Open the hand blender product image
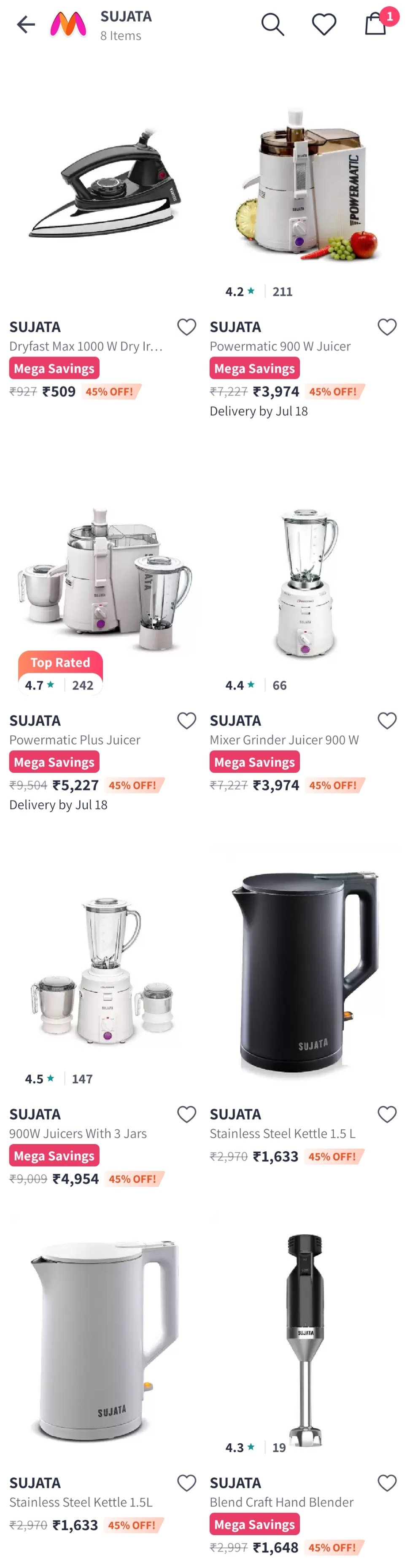 pyautogui.click(x=305, y=1339)
